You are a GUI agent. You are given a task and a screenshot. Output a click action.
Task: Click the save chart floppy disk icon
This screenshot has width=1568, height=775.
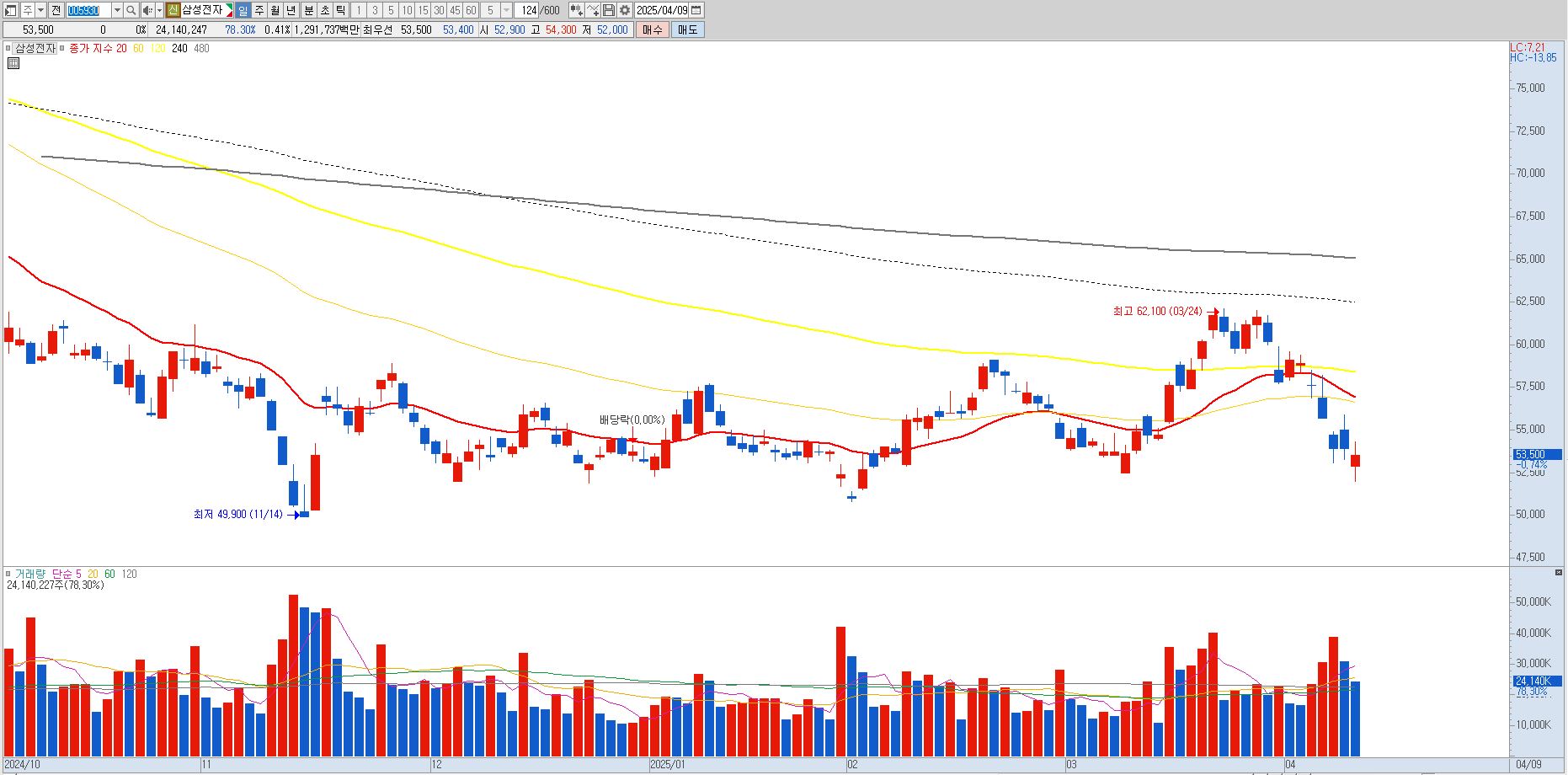(609, 10)
